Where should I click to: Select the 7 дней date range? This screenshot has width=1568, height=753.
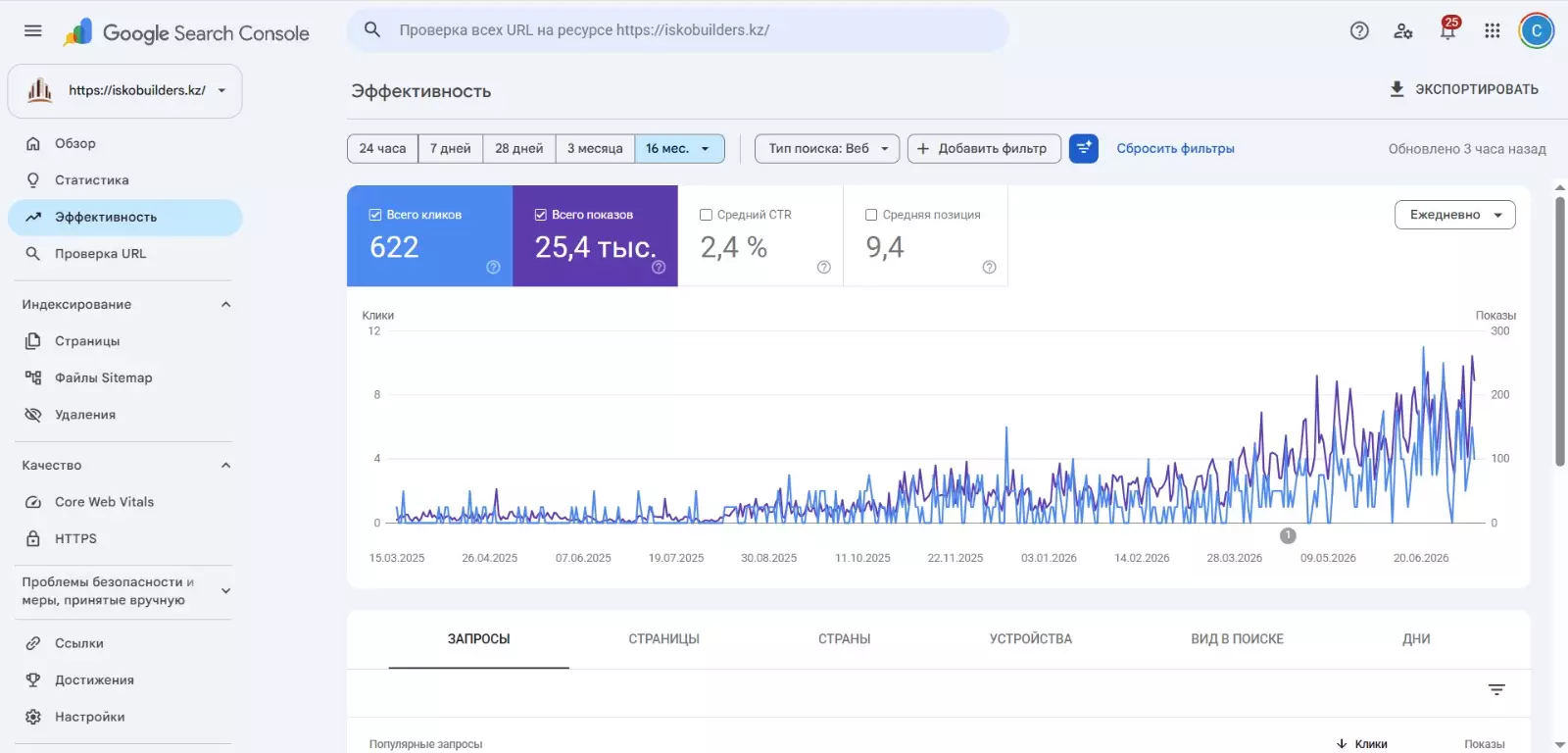(451, 149)
